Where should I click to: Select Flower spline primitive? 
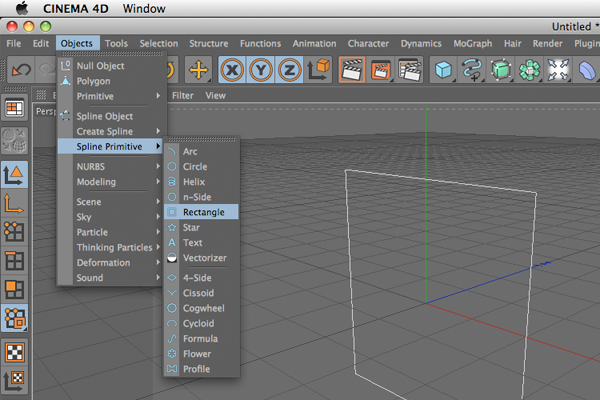(201, 354)
